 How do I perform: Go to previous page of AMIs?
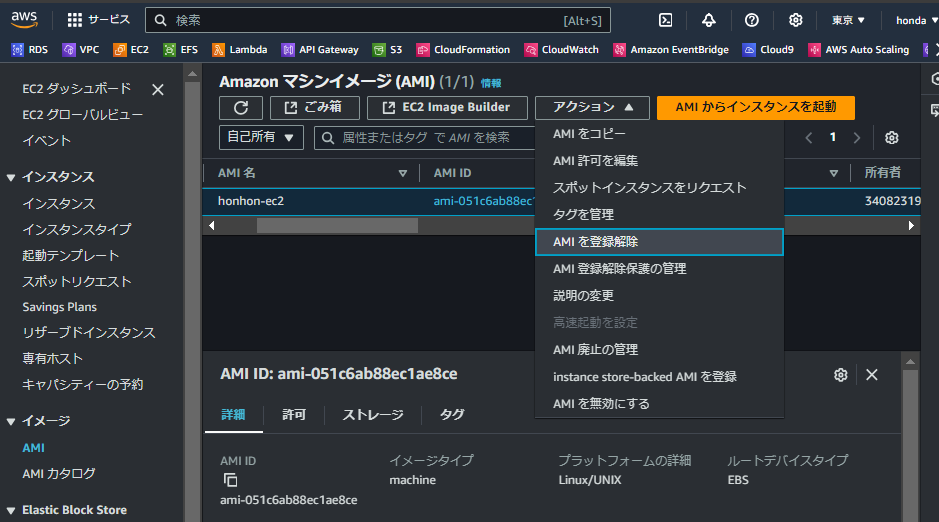click(809, 138)
